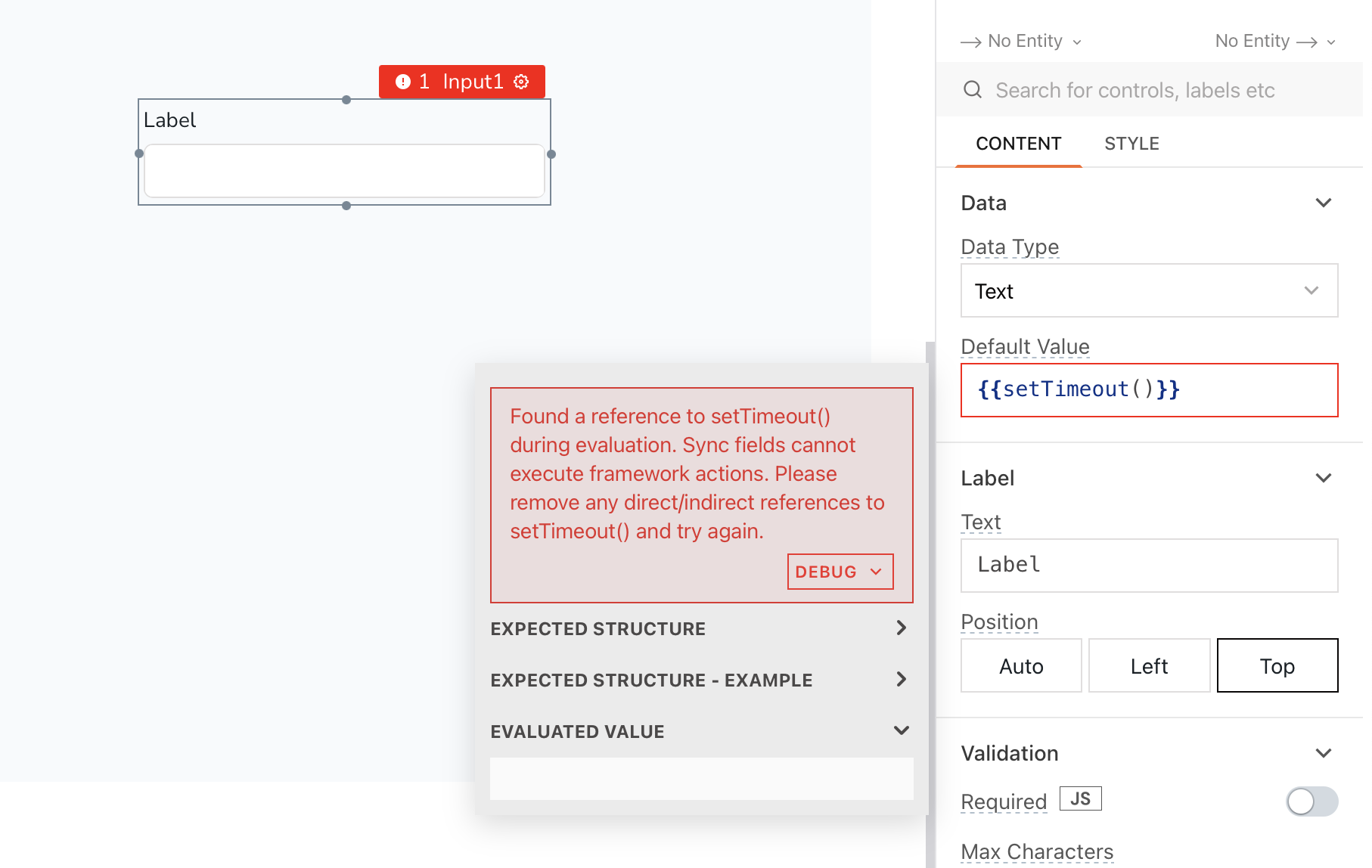Screen dimensions: 1372x868
Task: Edit the Default Value field
Action: (x=1149, y=390)
